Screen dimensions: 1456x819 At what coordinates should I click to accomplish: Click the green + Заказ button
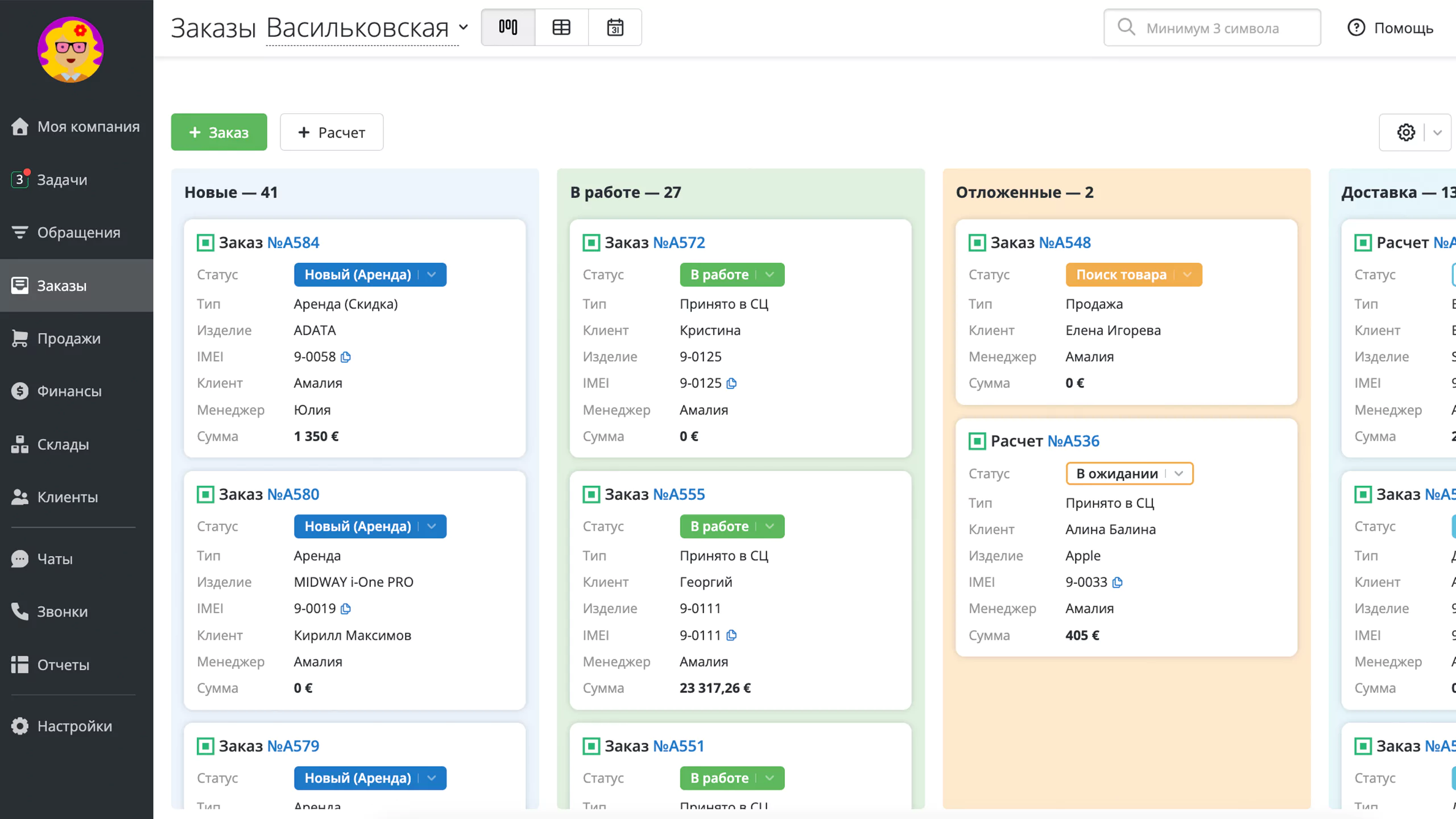219,132
